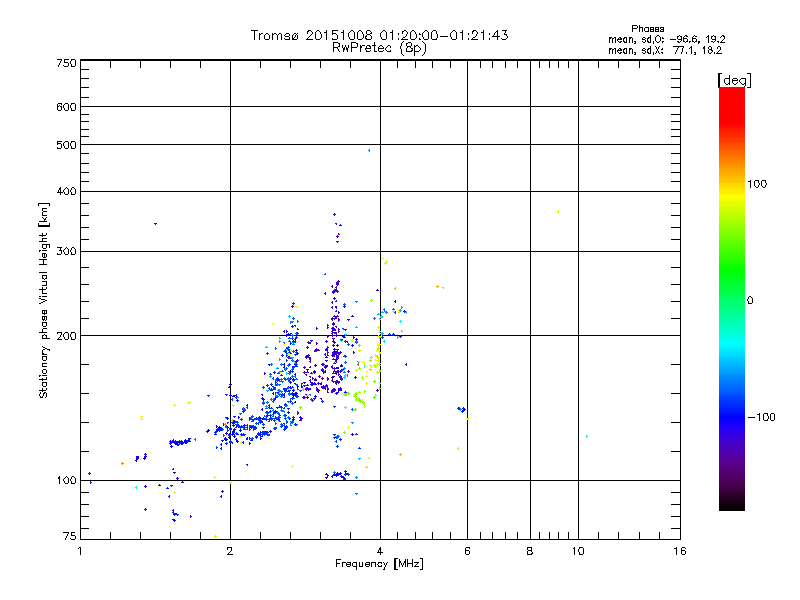Click the x-axis tick label '2'
The height and width of the screenshot is (600, 800).
[x=230, y=551]
